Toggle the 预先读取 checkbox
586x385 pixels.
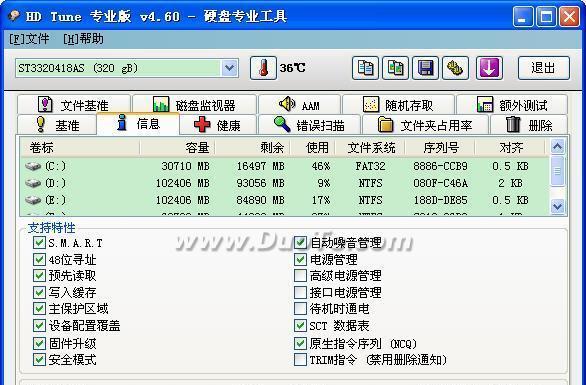point(39,276)
